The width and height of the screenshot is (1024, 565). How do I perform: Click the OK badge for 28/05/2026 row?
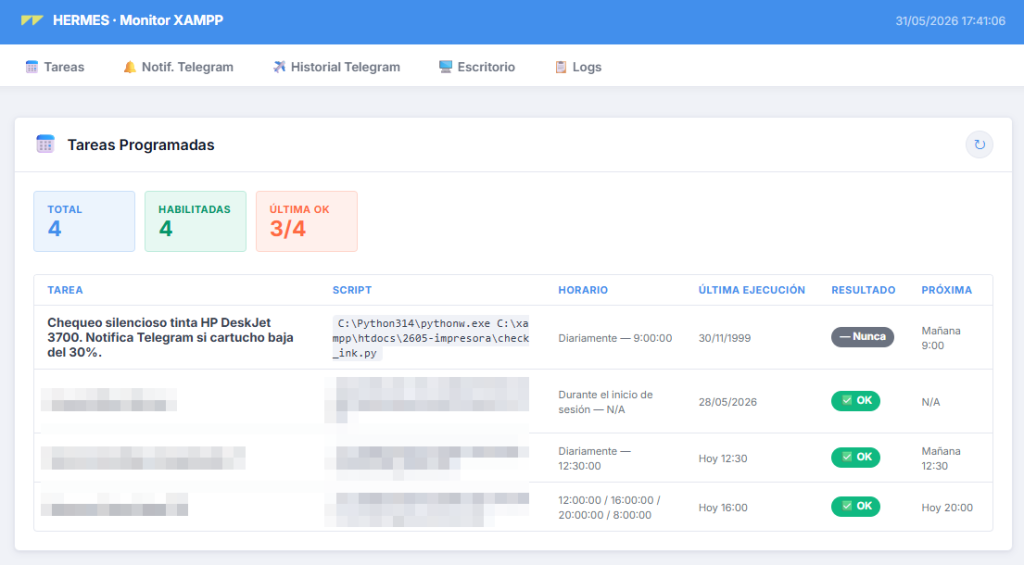pos(856,400)
